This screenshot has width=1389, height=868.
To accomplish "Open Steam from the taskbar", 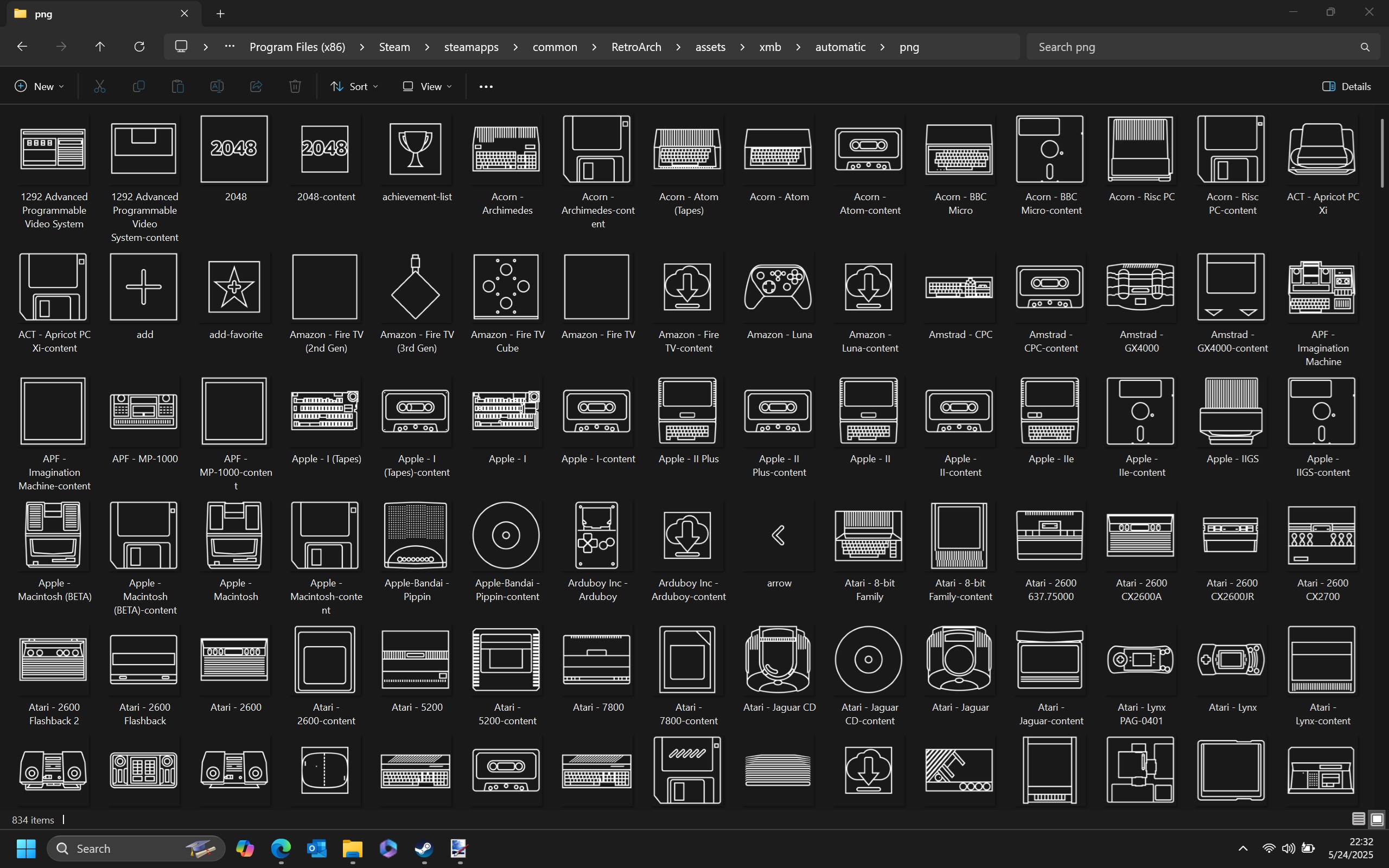I will coord(424,848).
